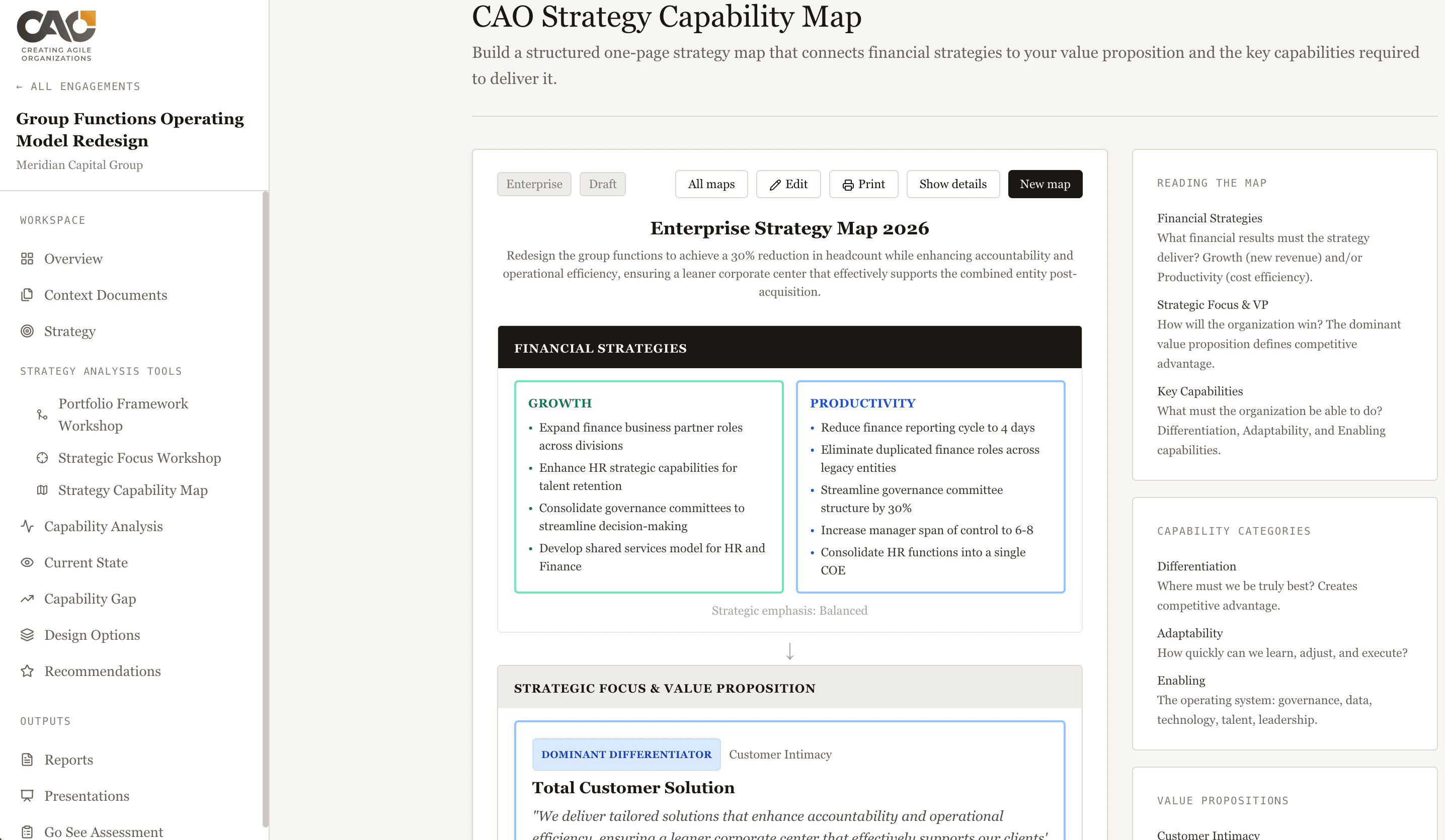The height and width of the screenshot is (840, 1445).
Task: Click the Recommendations star icon
Action: pyautogui.click(x=27, y=671)
